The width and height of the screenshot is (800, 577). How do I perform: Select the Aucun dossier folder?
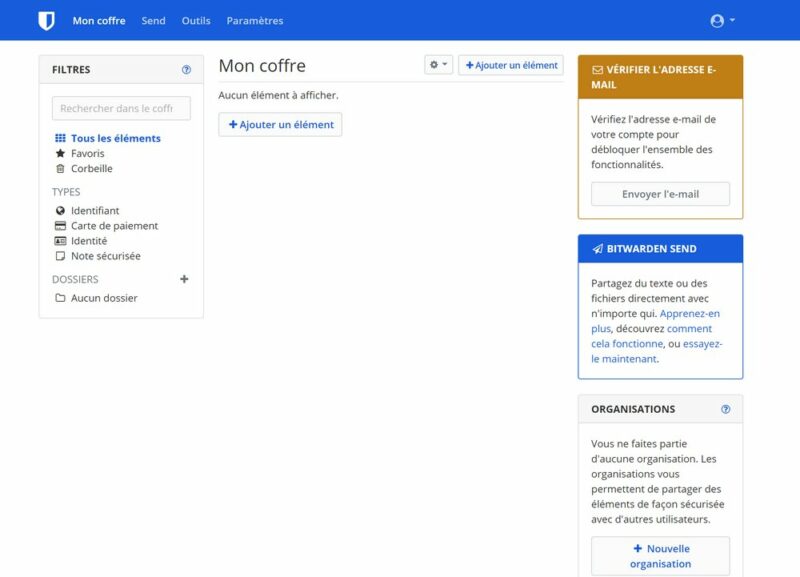tap(96, 298)
